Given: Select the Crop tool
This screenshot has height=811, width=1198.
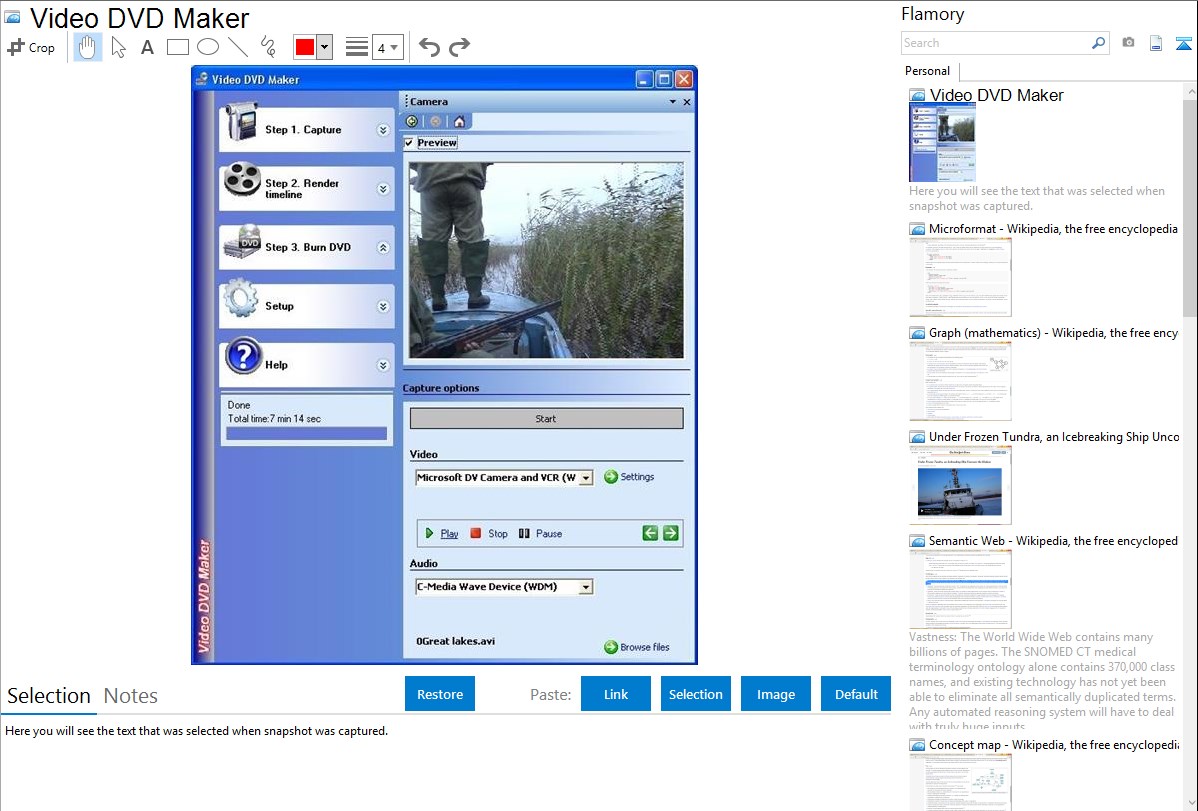Looking at the screenshot, I should pos(31,47).
